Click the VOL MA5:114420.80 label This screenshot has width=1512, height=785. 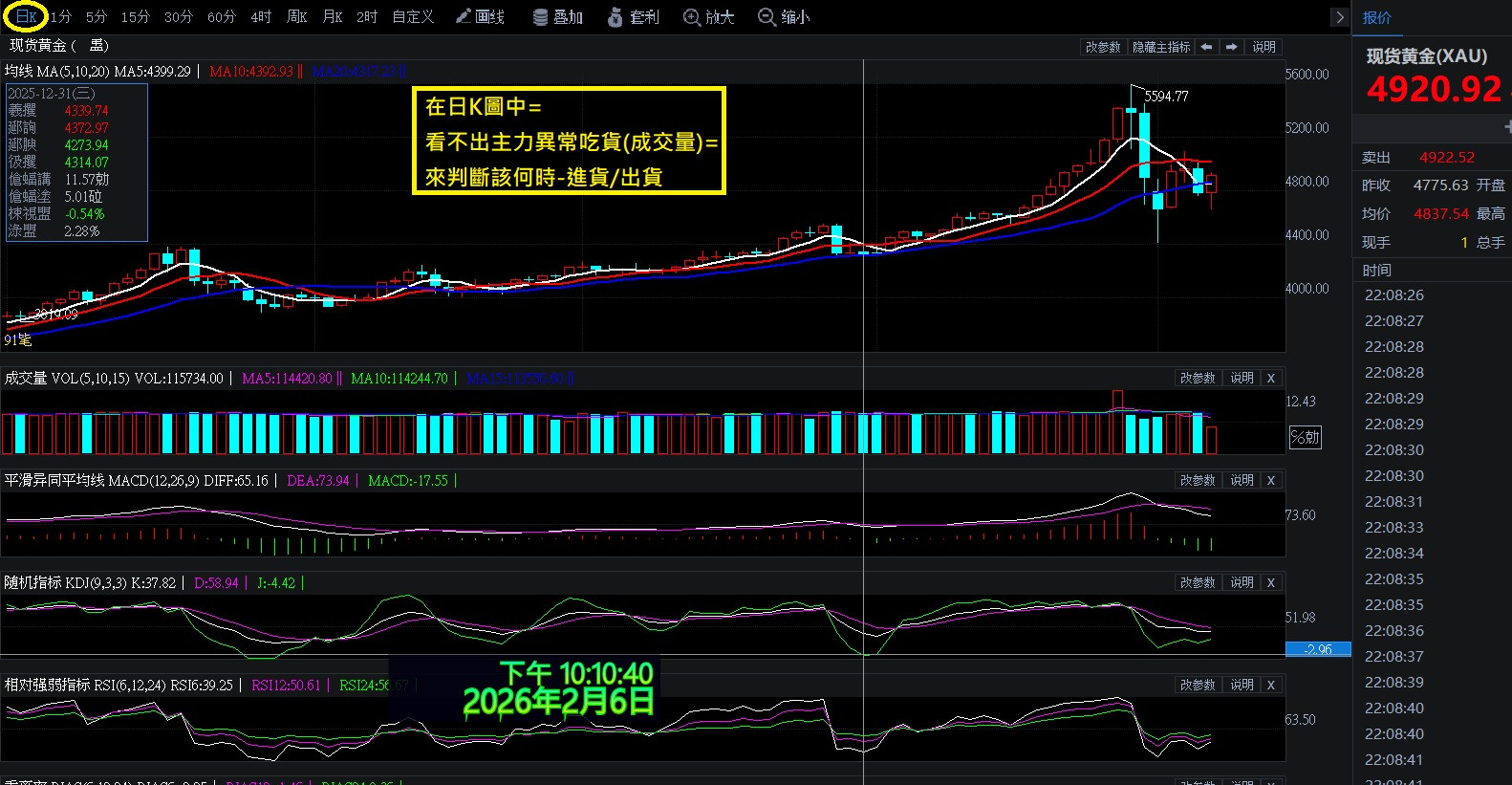(287, 379)
